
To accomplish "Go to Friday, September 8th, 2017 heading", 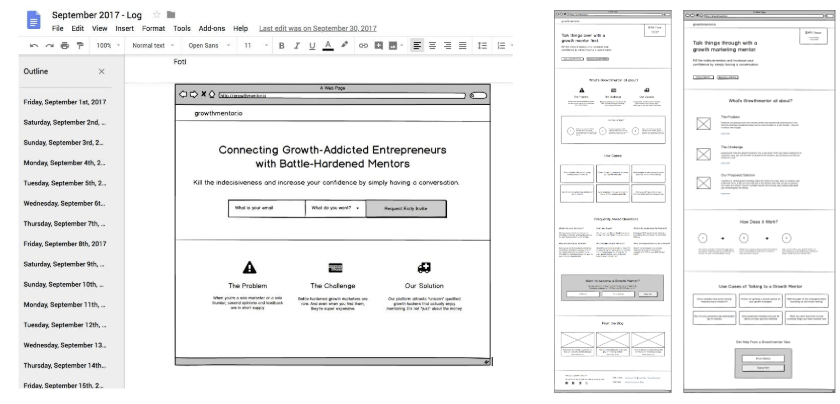I will 65,244.
